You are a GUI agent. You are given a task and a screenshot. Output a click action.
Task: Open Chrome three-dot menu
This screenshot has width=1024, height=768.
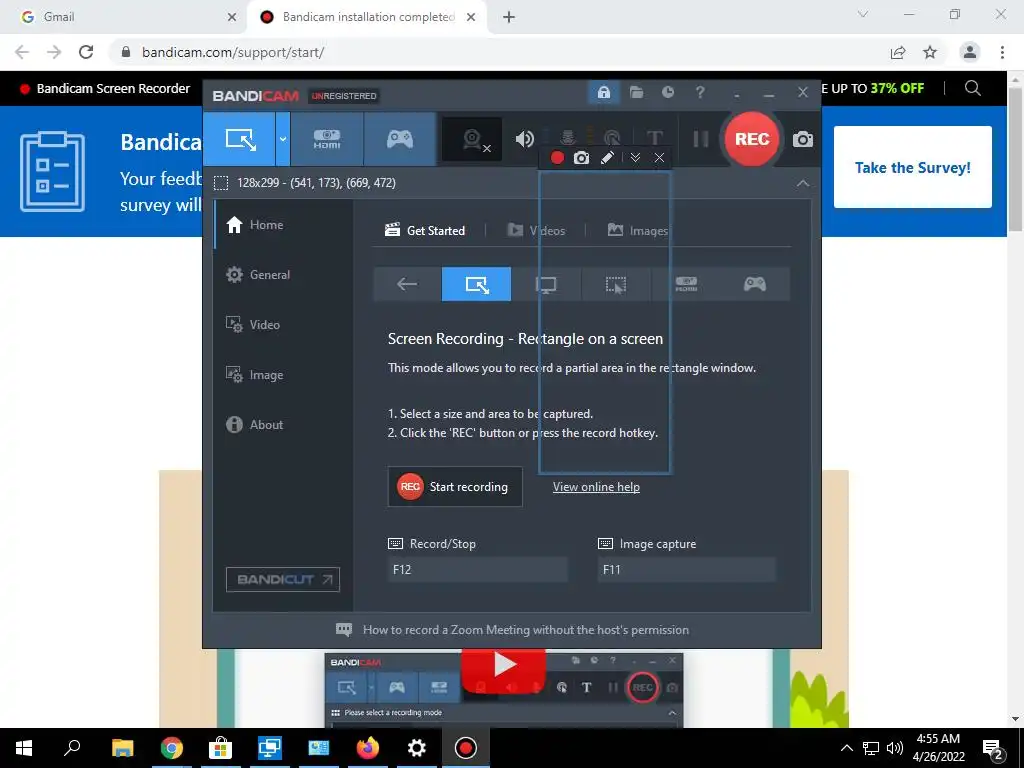pyautogui.click(x=1002, y=52)
